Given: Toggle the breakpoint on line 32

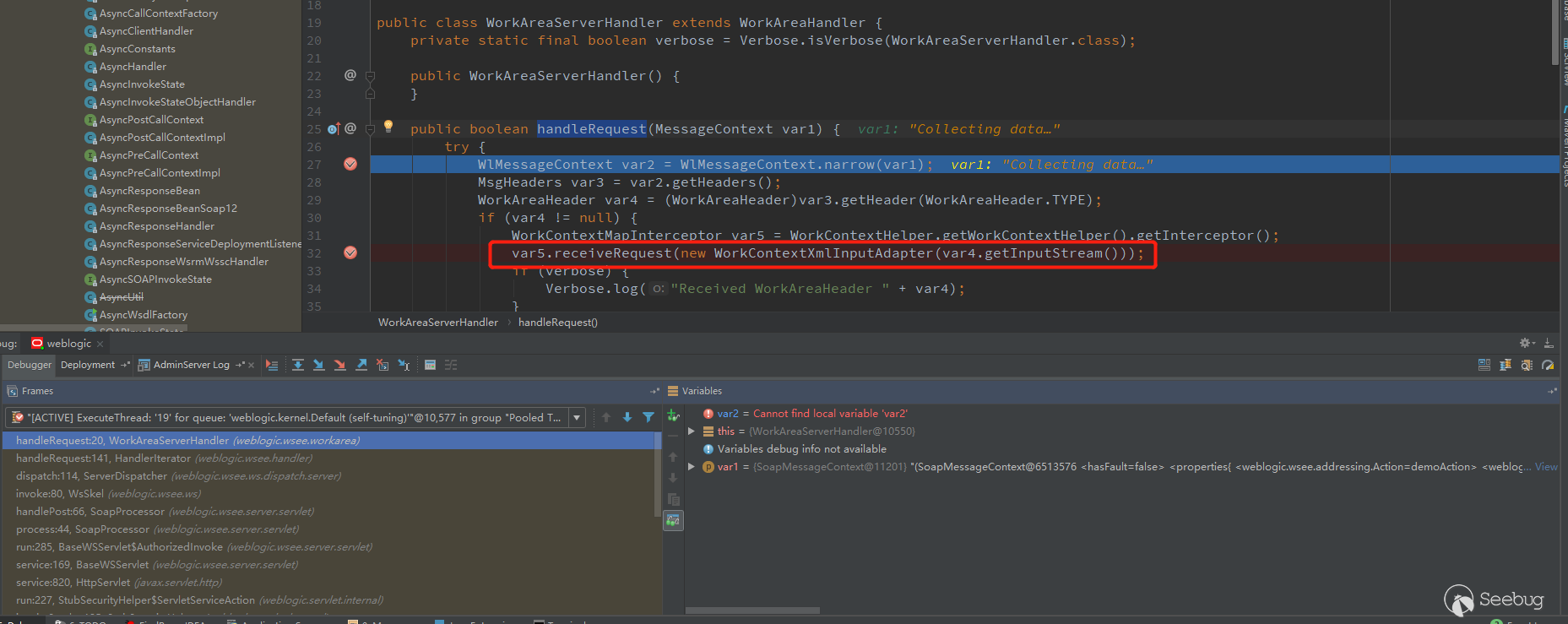Looking at the screenshot, I should (350, 252).
